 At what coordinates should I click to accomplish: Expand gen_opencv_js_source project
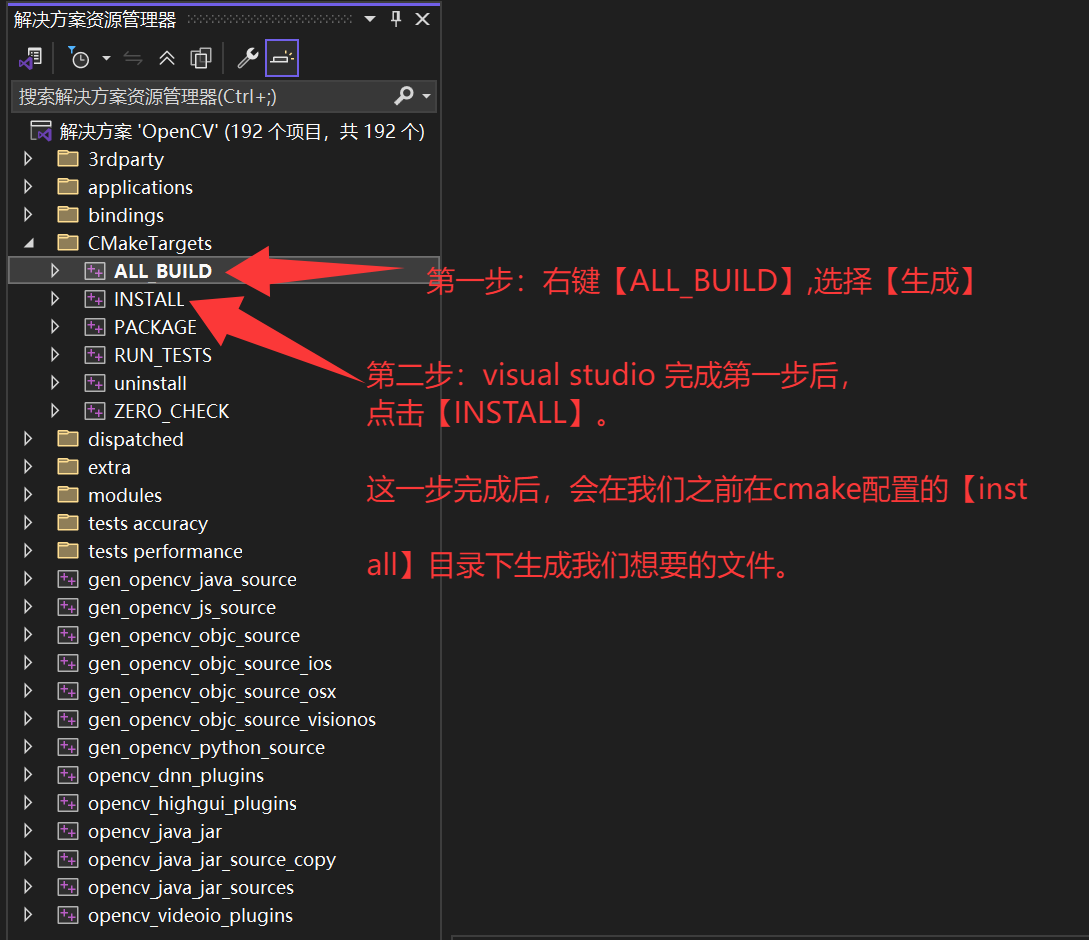pos(28,607)
